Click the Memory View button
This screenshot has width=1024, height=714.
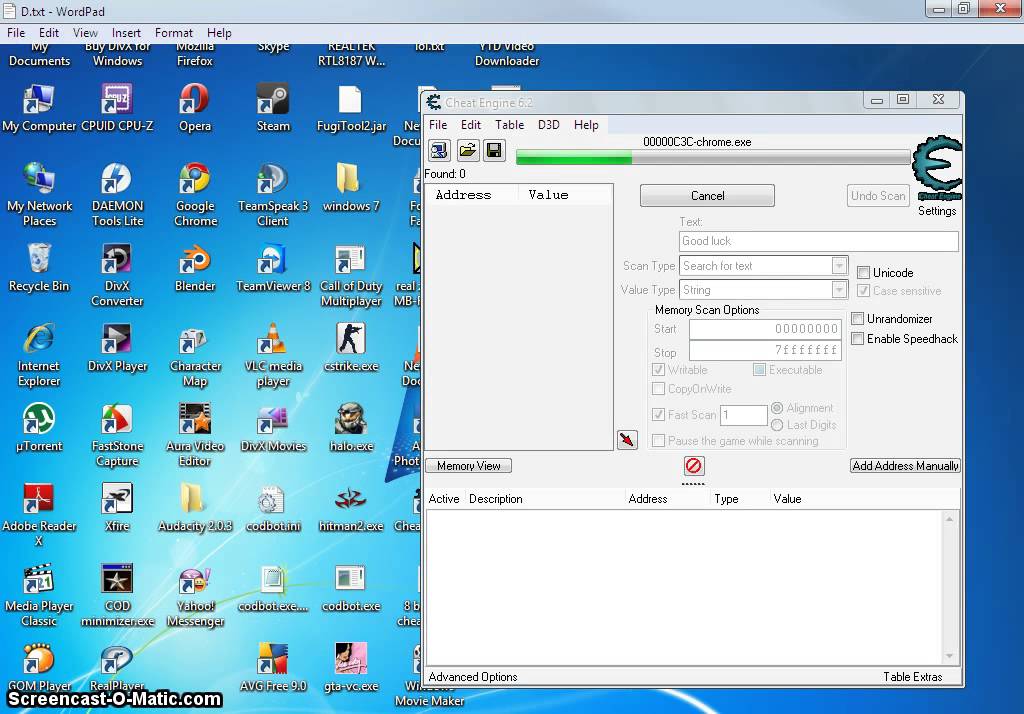tap(468, 466)
